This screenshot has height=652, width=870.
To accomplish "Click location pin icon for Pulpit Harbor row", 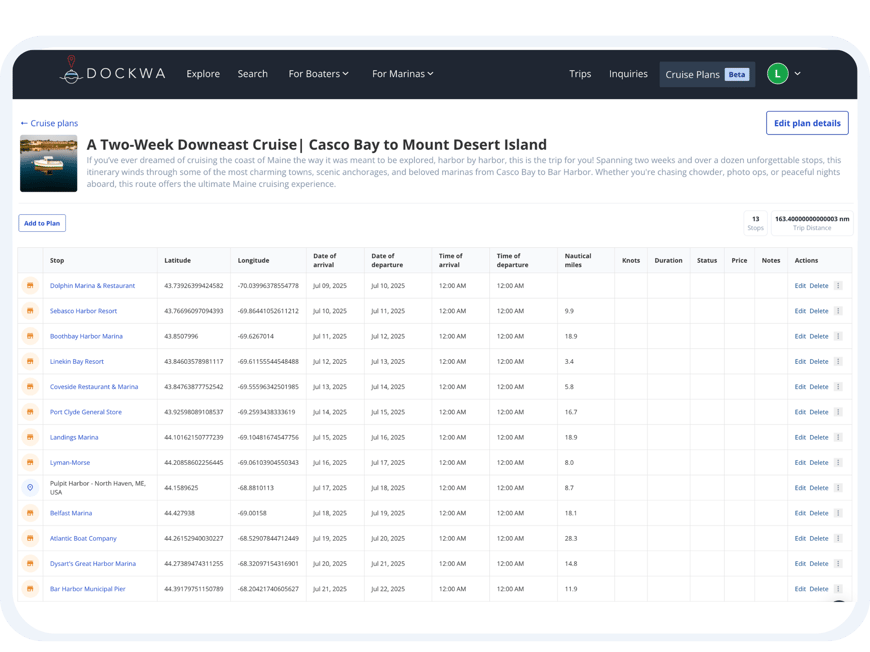I will [31, 488].
